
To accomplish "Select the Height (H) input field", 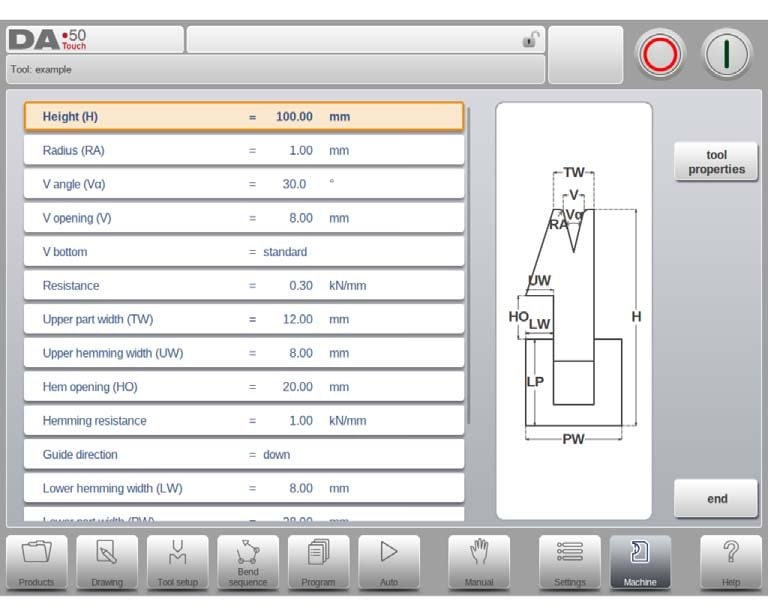I will tap(244, 117).
